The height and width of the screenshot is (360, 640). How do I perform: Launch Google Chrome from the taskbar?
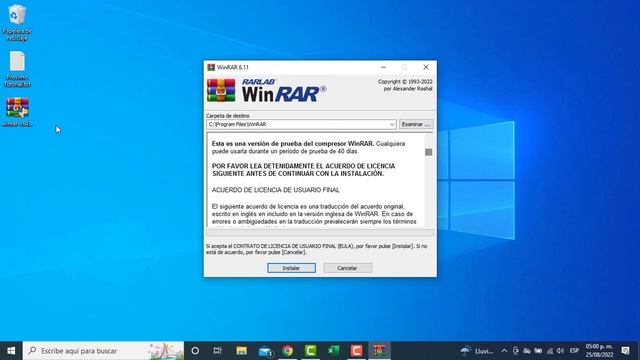[287, 351]
